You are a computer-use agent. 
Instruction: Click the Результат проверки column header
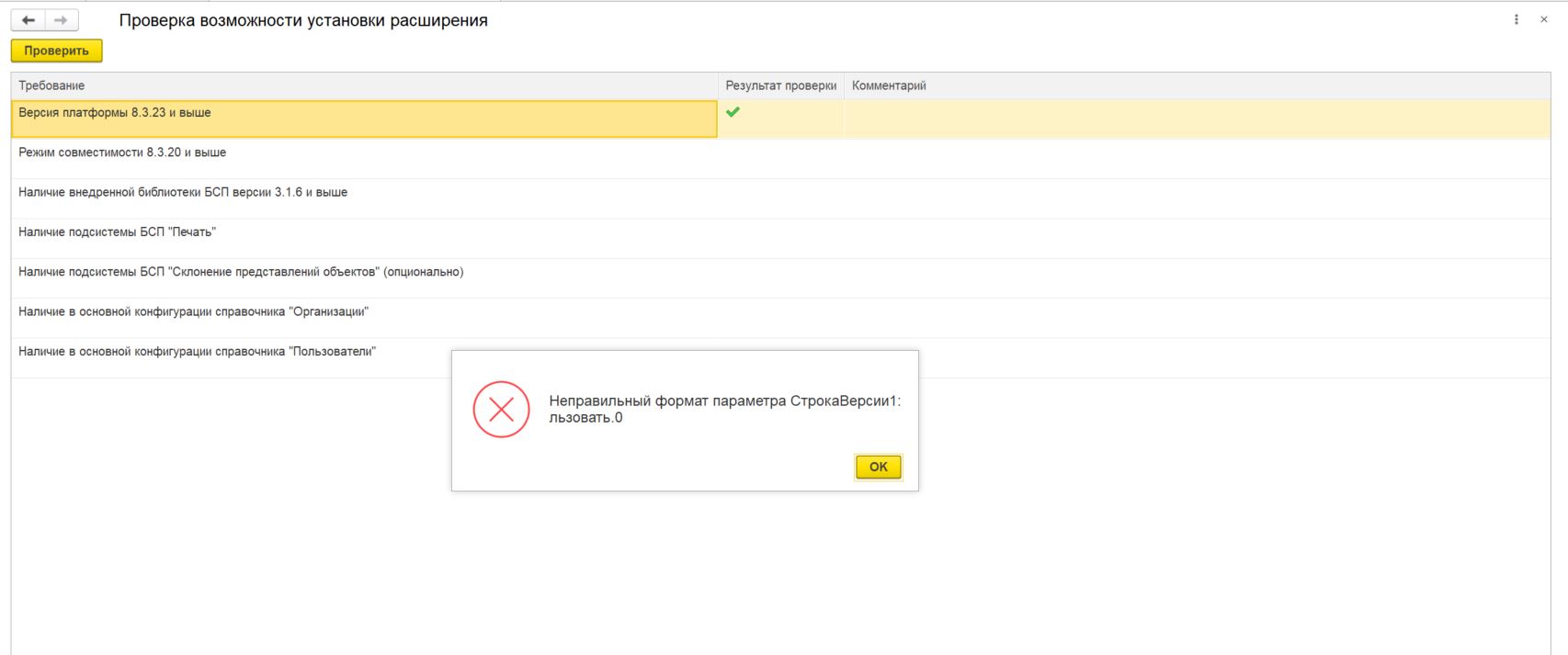click(x=780, y=85)
